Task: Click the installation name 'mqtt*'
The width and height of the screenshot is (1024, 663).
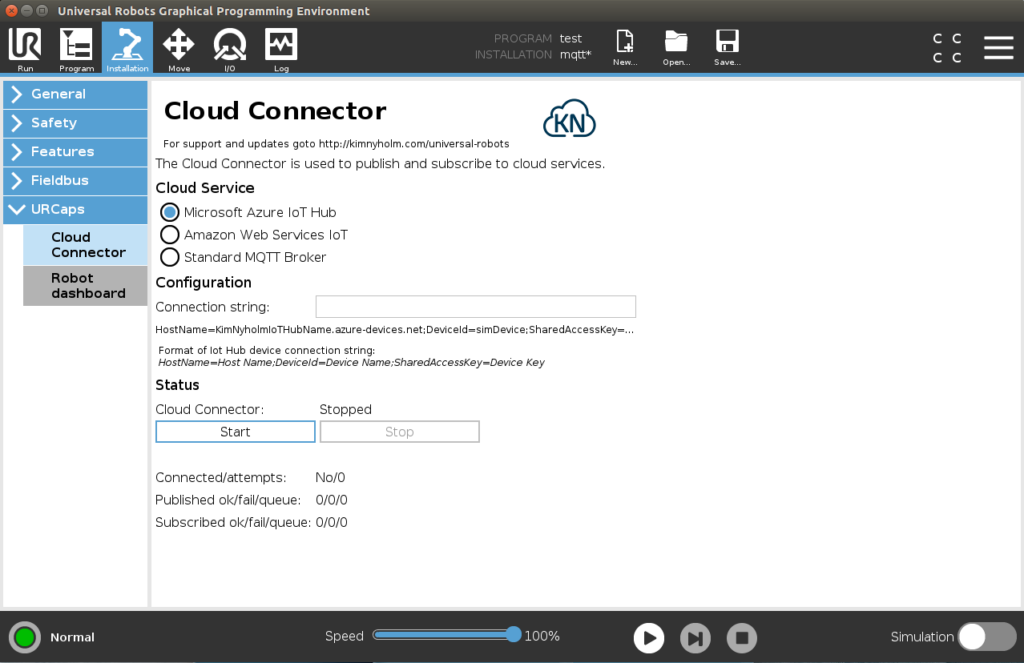Action: pyautogui.click(x=575, y=55)
